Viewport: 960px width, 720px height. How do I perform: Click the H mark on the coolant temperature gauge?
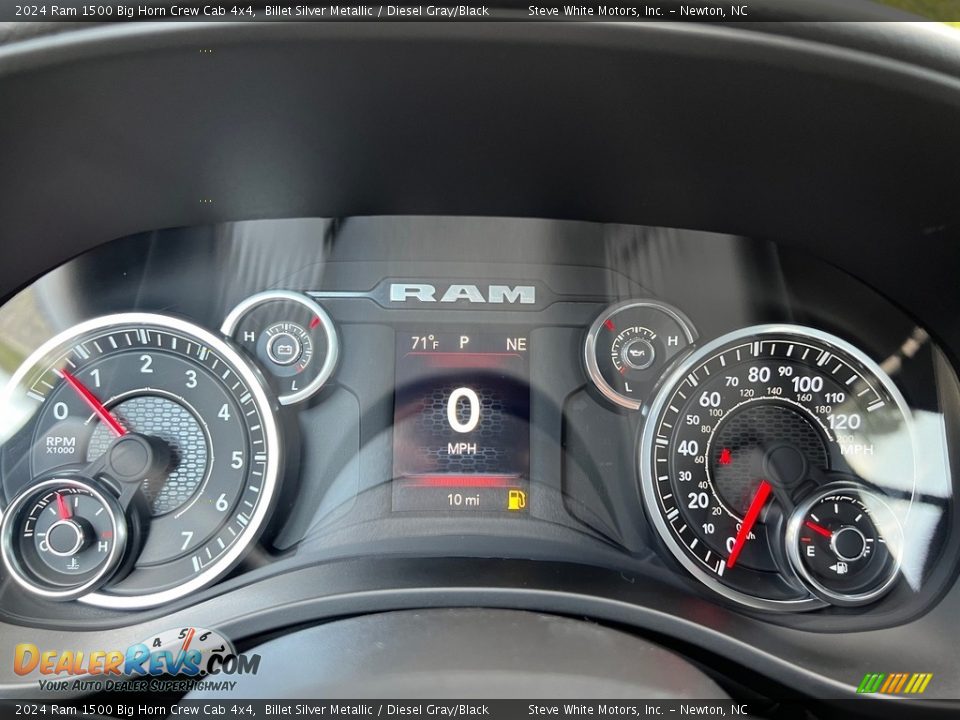point(102,546)
